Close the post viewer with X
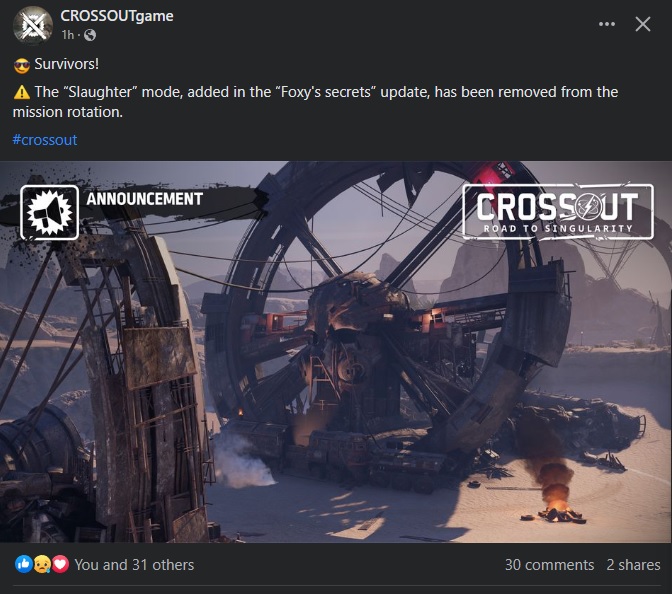This screenshot has width=672, height=594. click(643, 24)
